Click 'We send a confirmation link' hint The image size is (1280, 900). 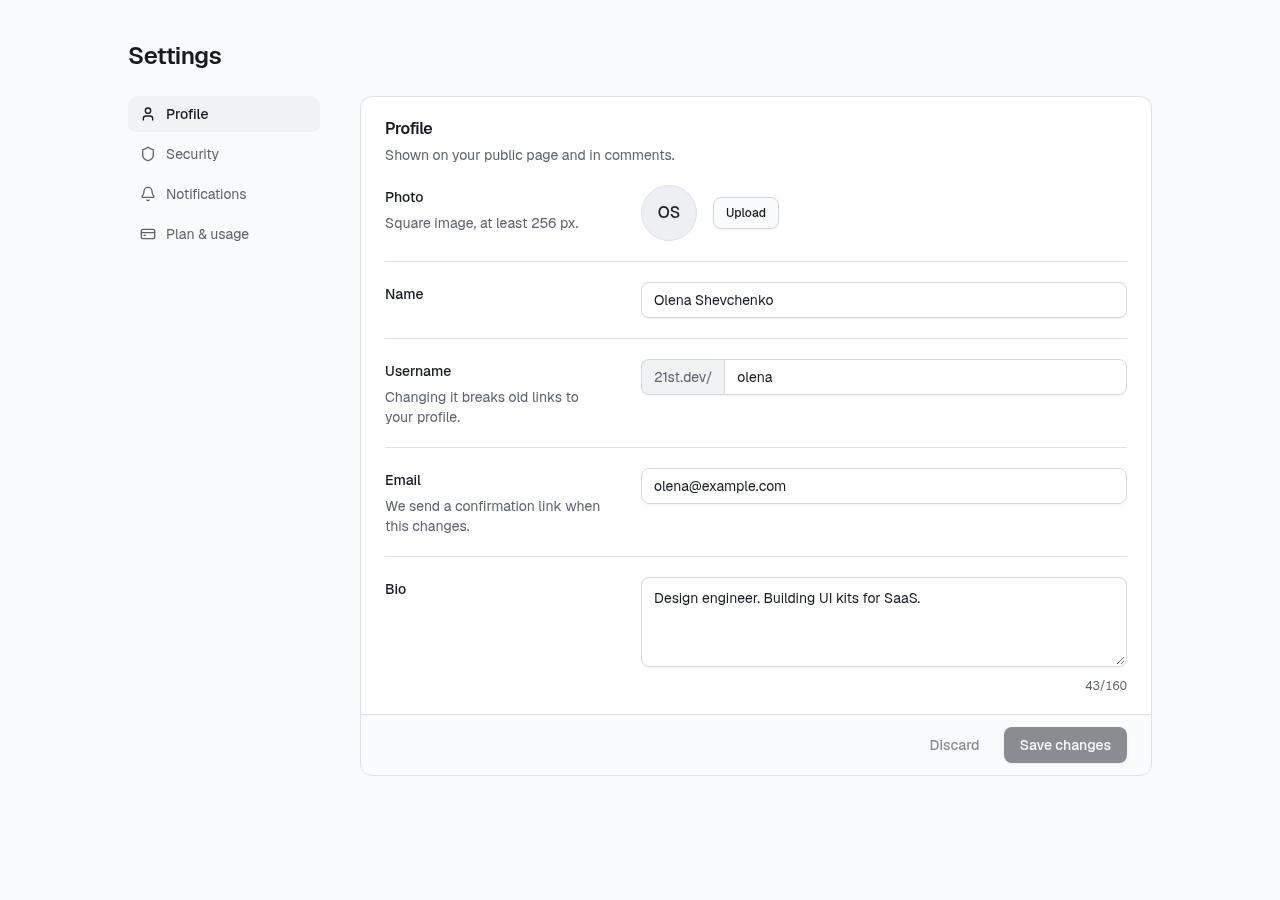493,516
